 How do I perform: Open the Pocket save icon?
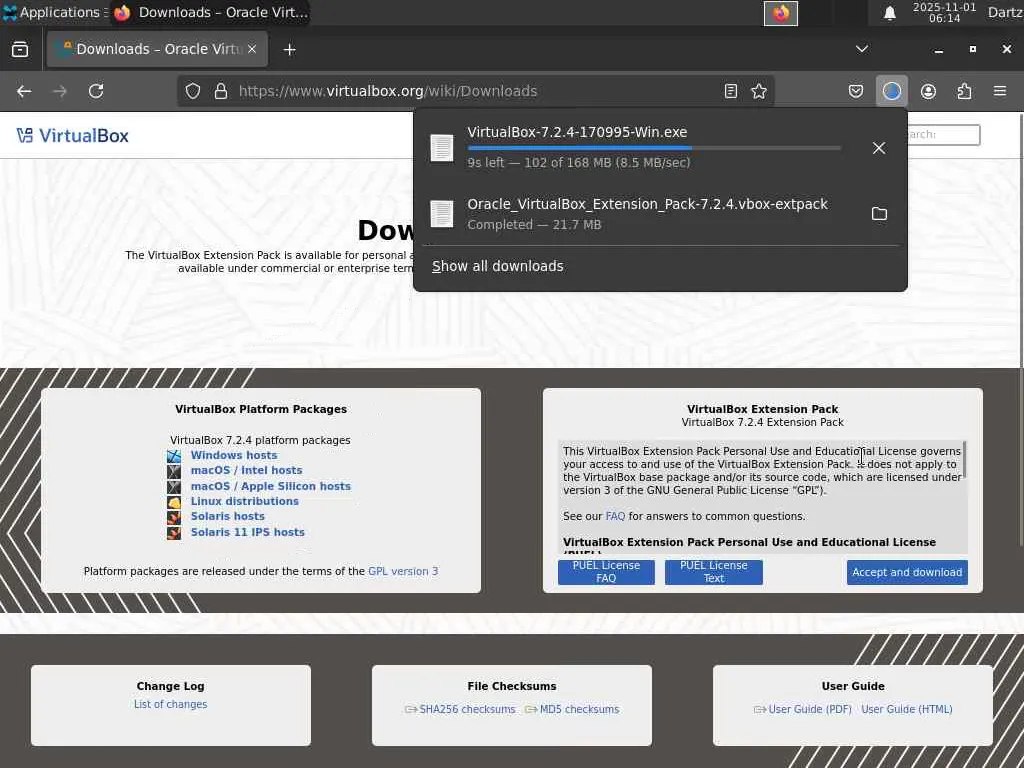click(856, 91)
